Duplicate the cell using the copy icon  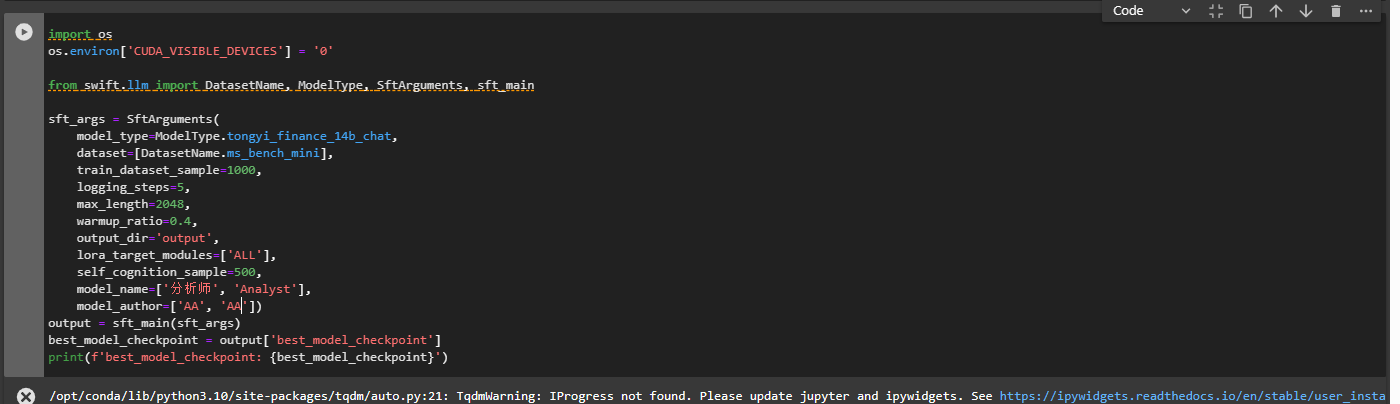tap(1246, 11)
